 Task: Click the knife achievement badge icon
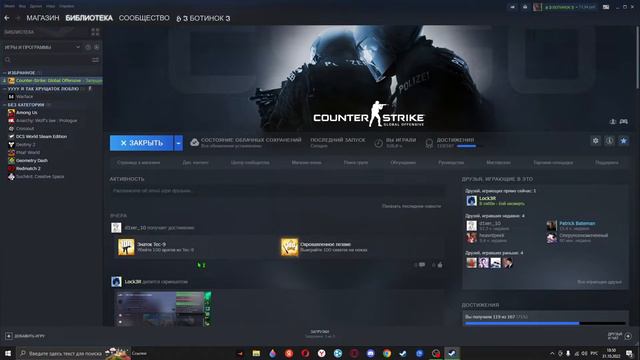coord(289,247)
